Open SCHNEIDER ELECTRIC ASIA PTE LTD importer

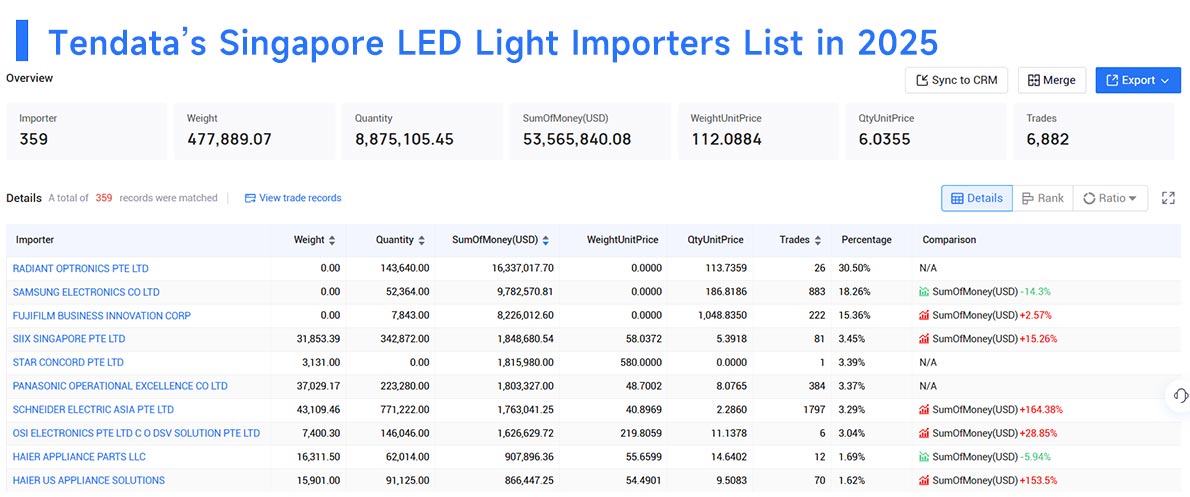pyautogui.click(x=93, y=410)
